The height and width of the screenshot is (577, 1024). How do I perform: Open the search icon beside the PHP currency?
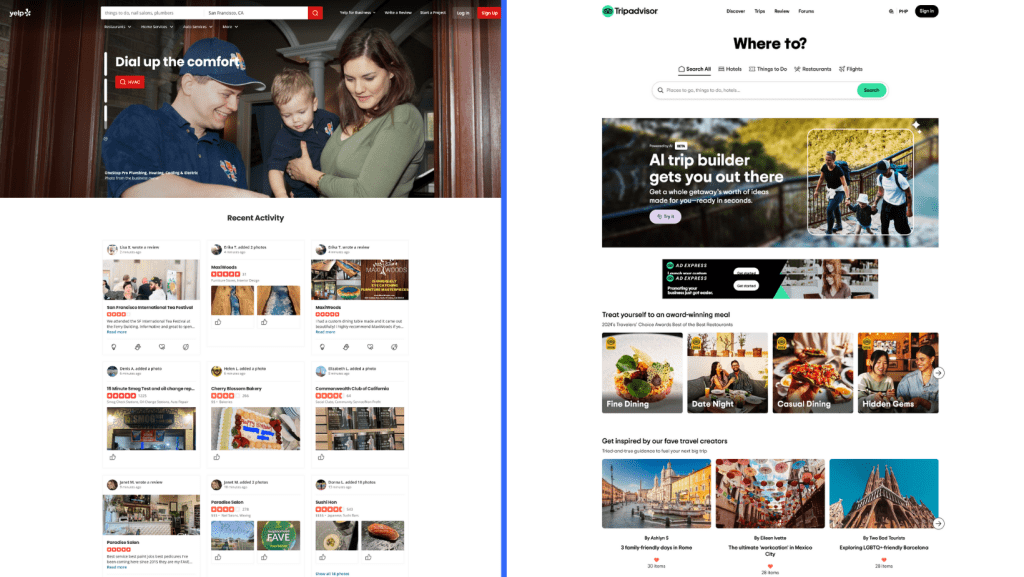click(891, 11)
